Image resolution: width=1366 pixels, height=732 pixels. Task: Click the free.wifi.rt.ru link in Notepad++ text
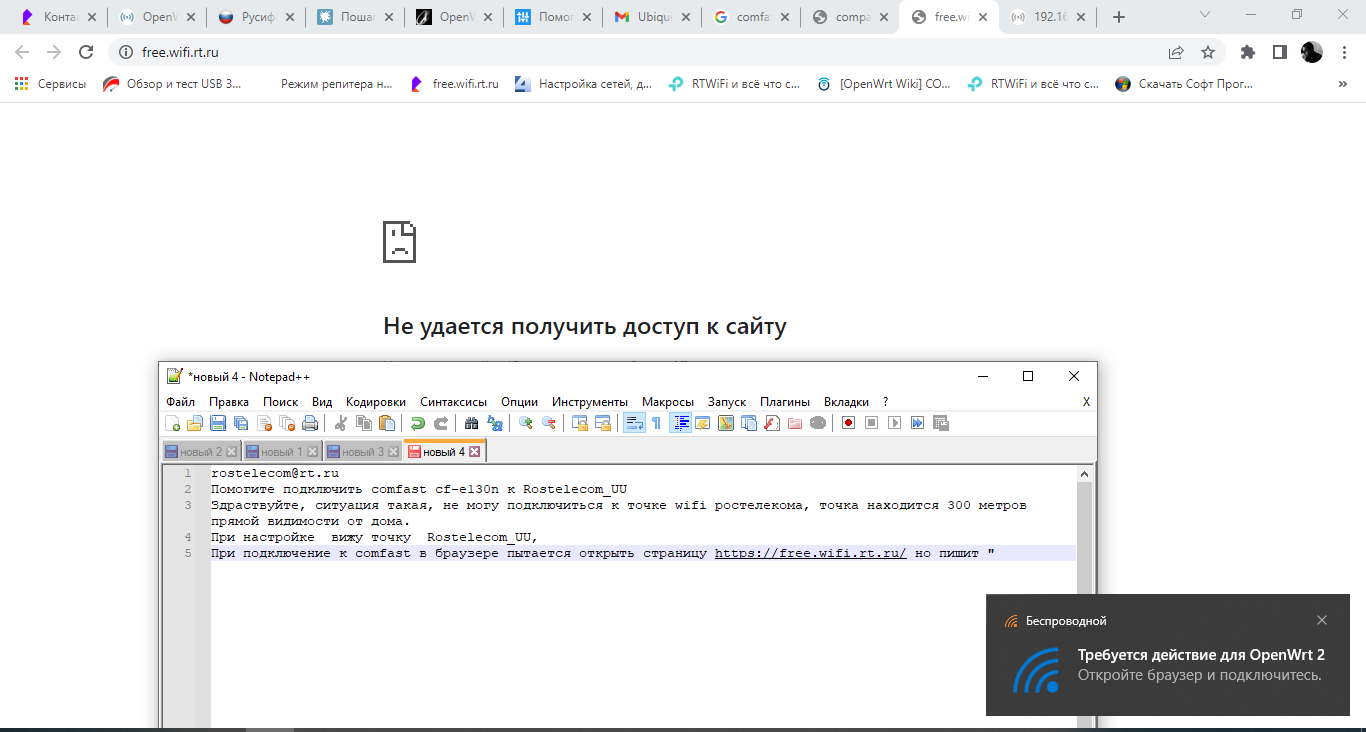click(811, 553)
